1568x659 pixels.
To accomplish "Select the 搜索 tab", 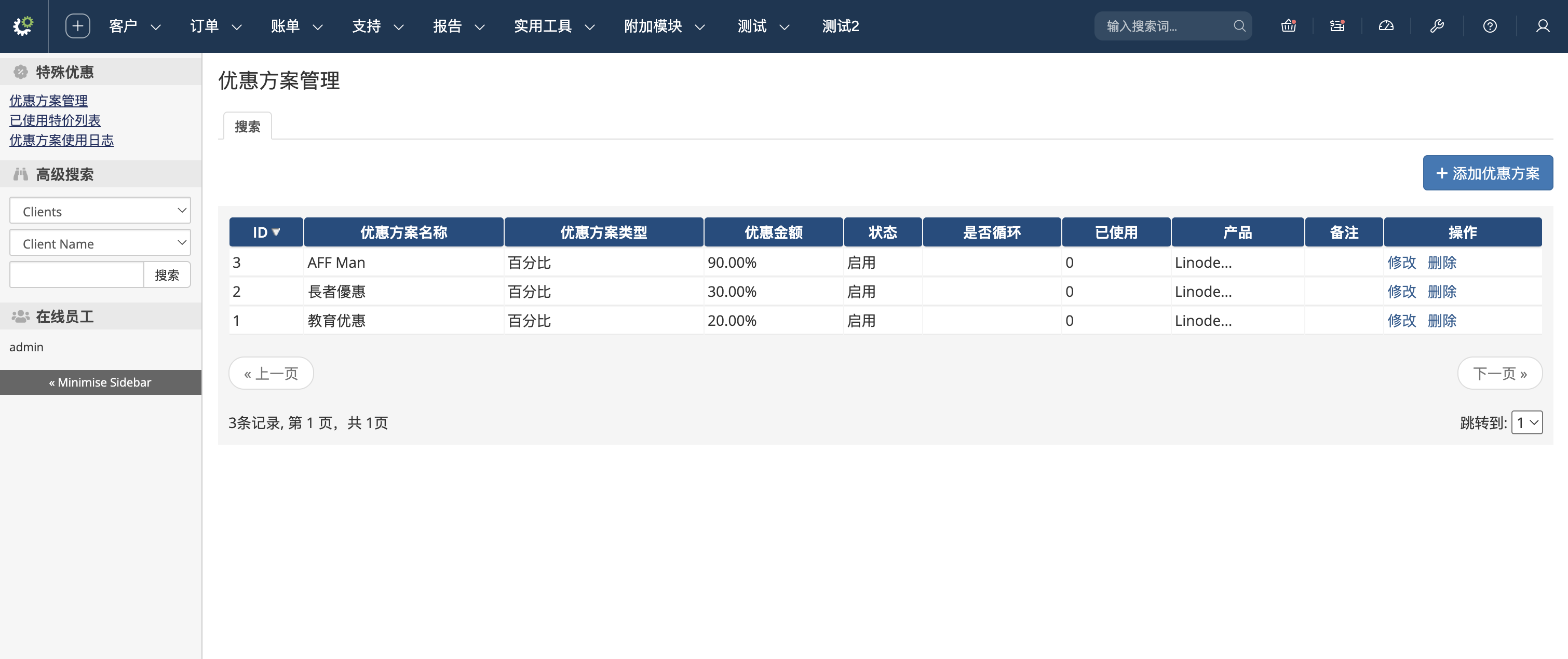I will [x=247, y=126].
